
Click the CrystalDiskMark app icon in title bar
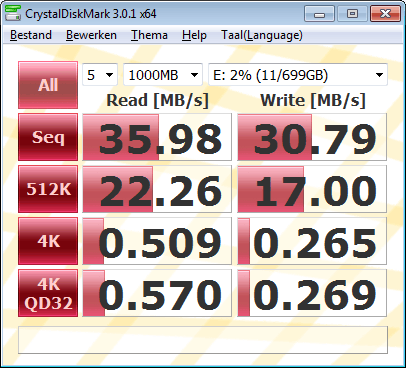(x=13, y=14)
